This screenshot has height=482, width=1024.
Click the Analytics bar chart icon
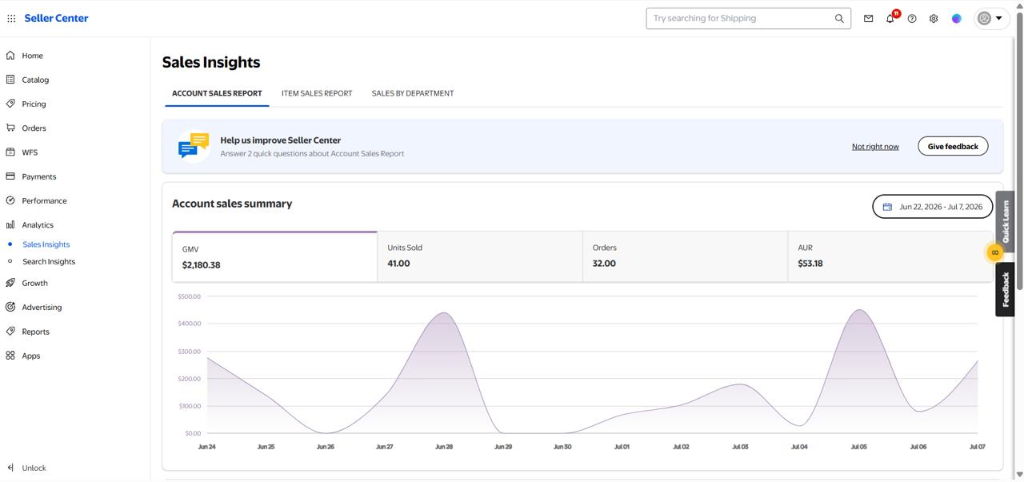tap(10, 225)
